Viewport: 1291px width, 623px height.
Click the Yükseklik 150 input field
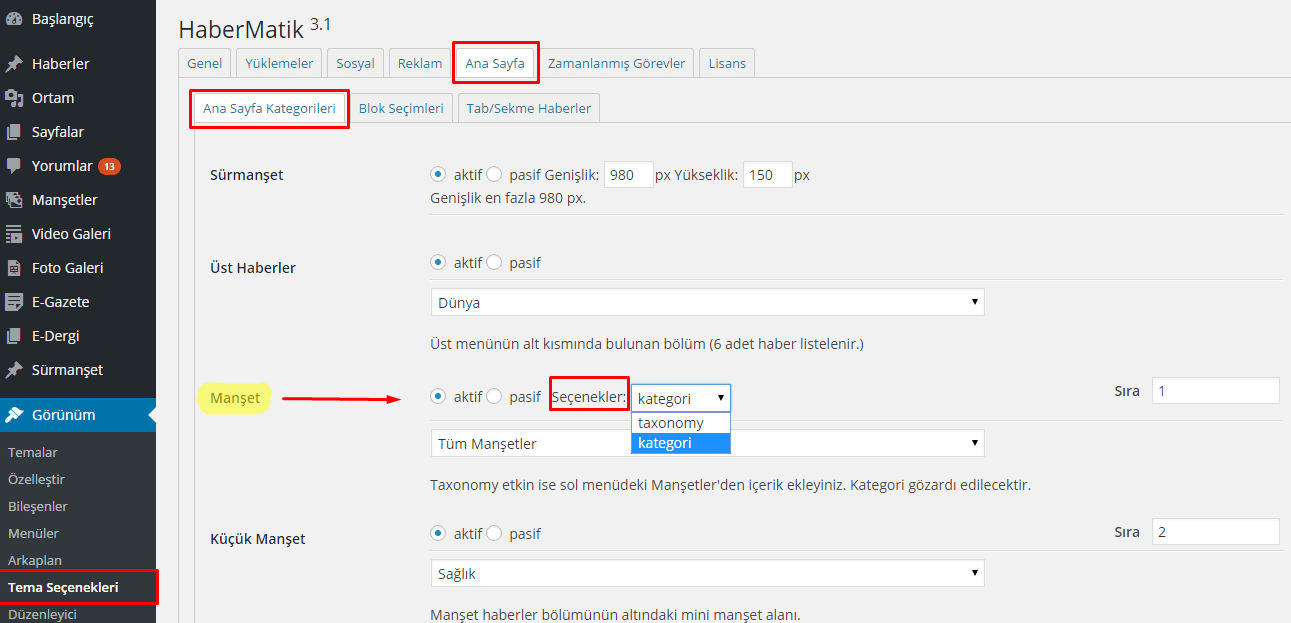pyautogui.click(x=767, y=175)
